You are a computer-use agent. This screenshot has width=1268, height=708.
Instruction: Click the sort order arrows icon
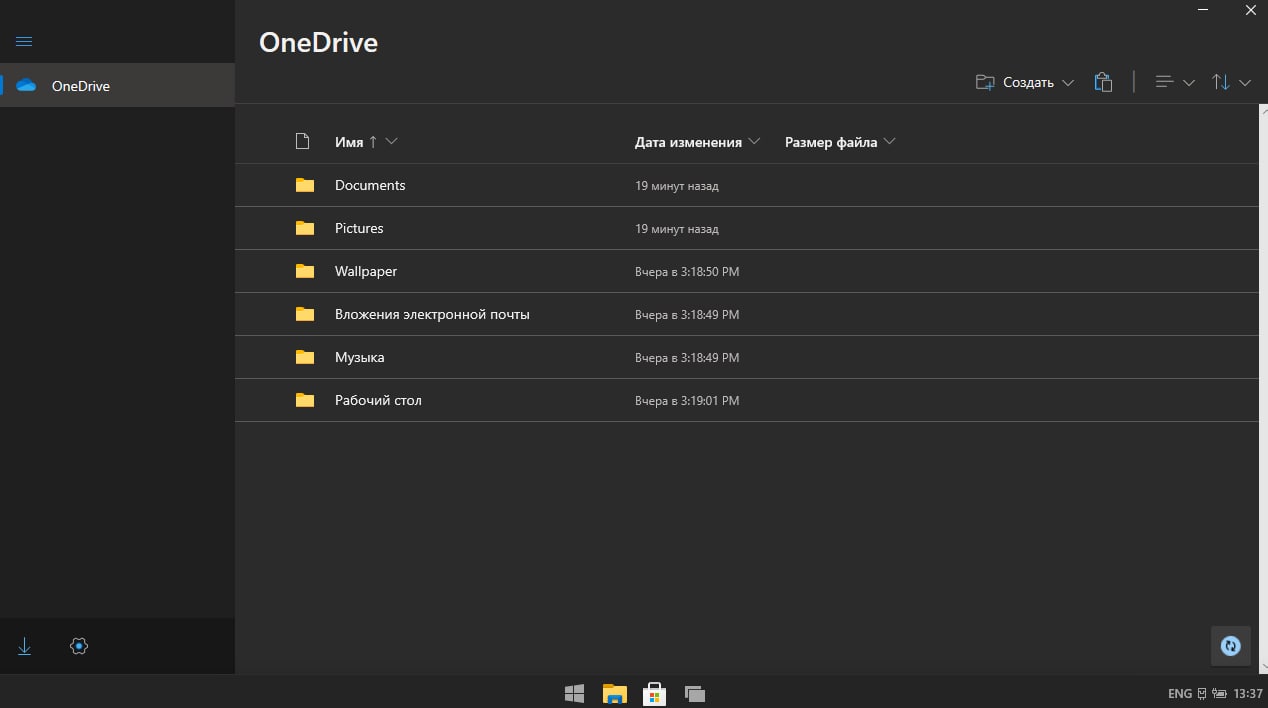click(1221, 82)
